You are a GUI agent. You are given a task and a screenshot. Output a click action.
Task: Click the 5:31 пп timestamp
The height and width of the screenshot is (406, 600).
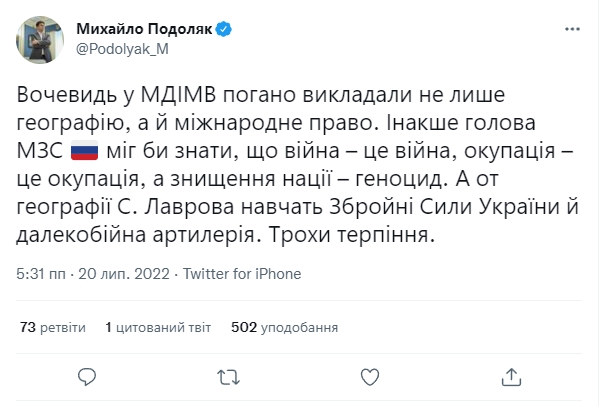tap(43, 273)
